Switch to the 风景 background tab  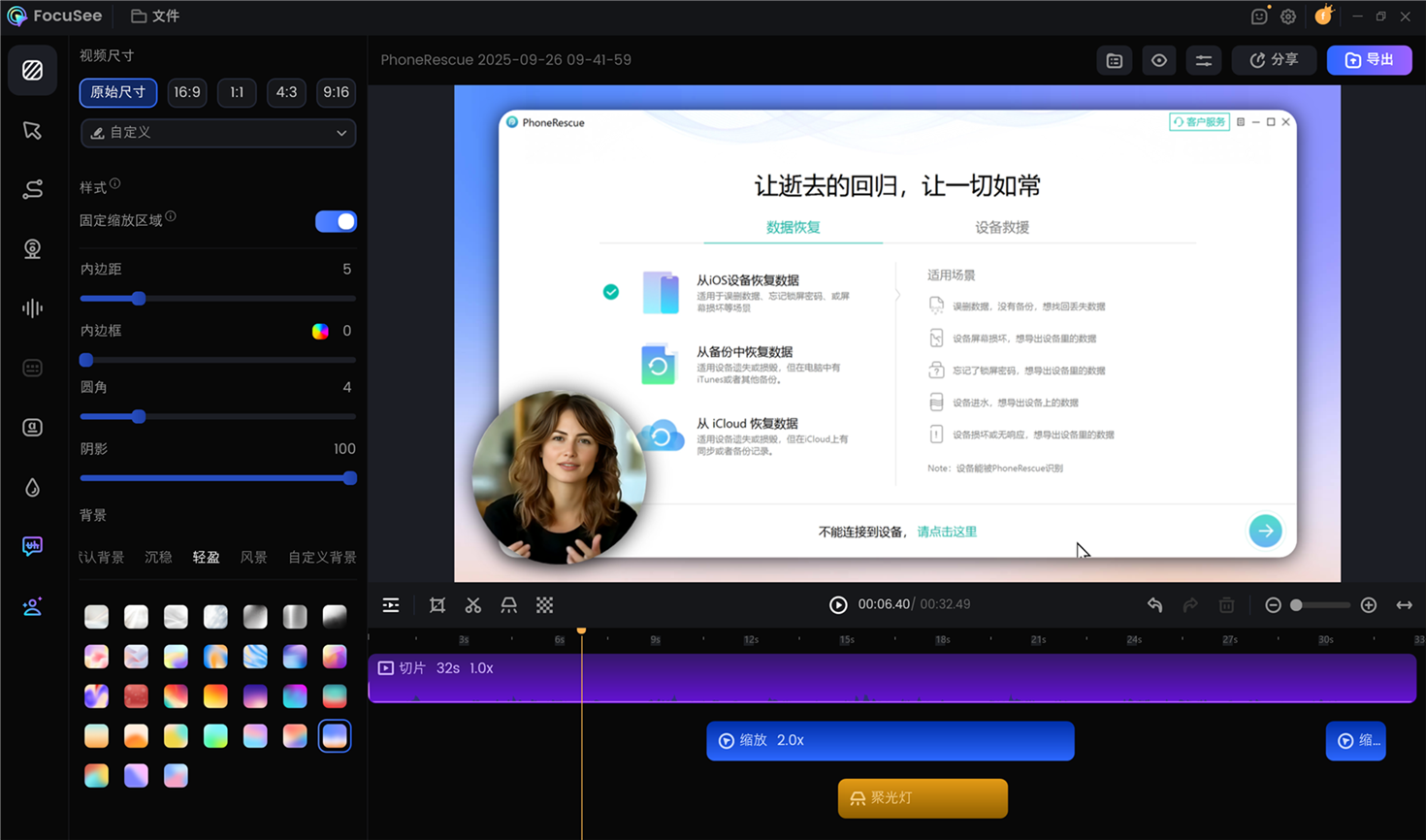click(x=253, y=558)
